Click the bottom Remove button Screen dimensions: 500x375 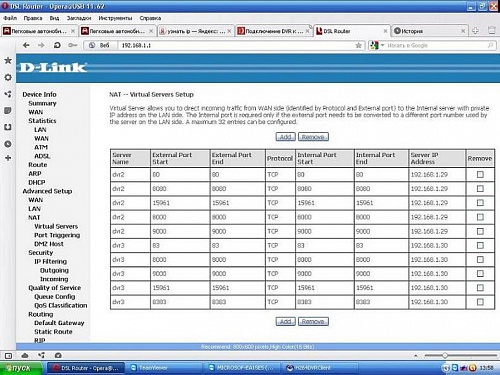point(313,321)
